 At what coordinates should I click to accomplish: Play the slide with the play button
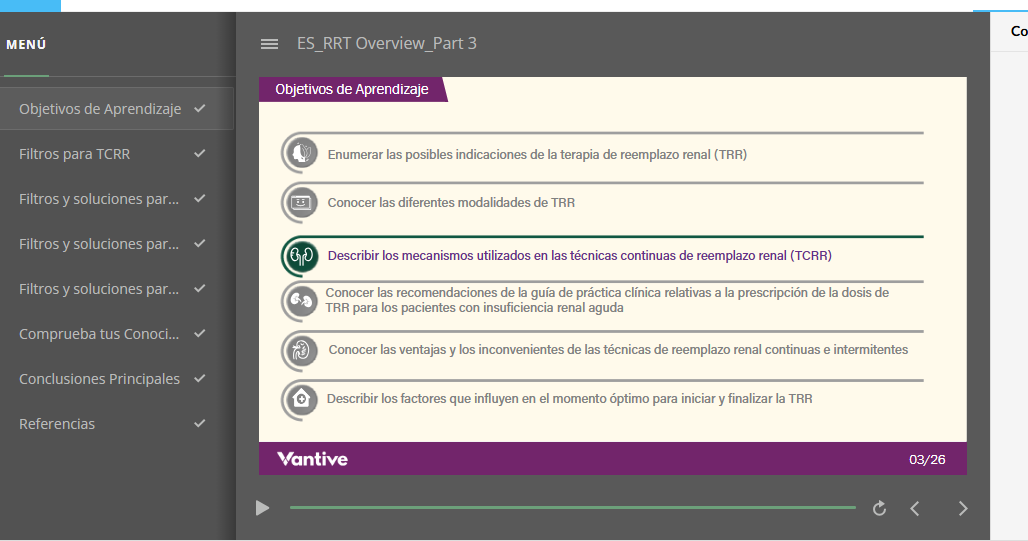[x=262, y=508]
